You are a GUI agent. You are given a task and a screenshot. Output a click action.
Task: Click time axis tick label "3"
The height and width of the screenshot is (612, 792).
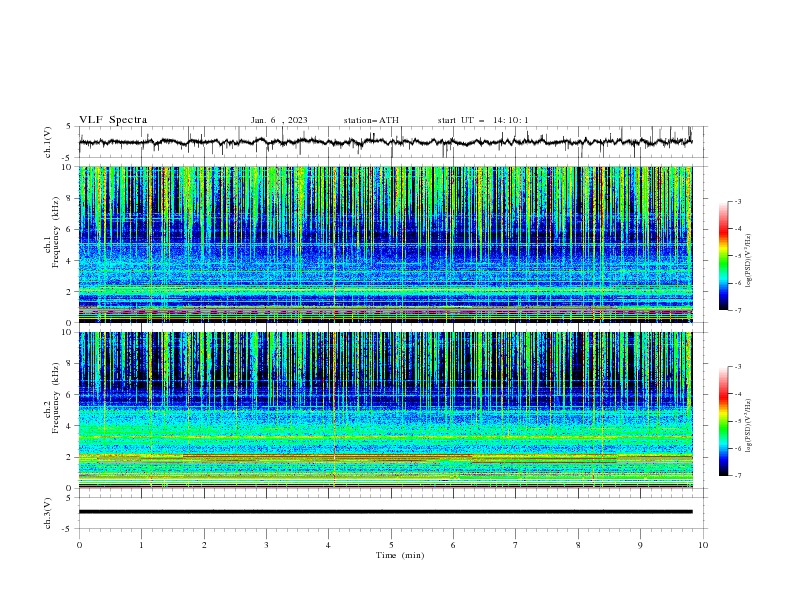[266, 545]
